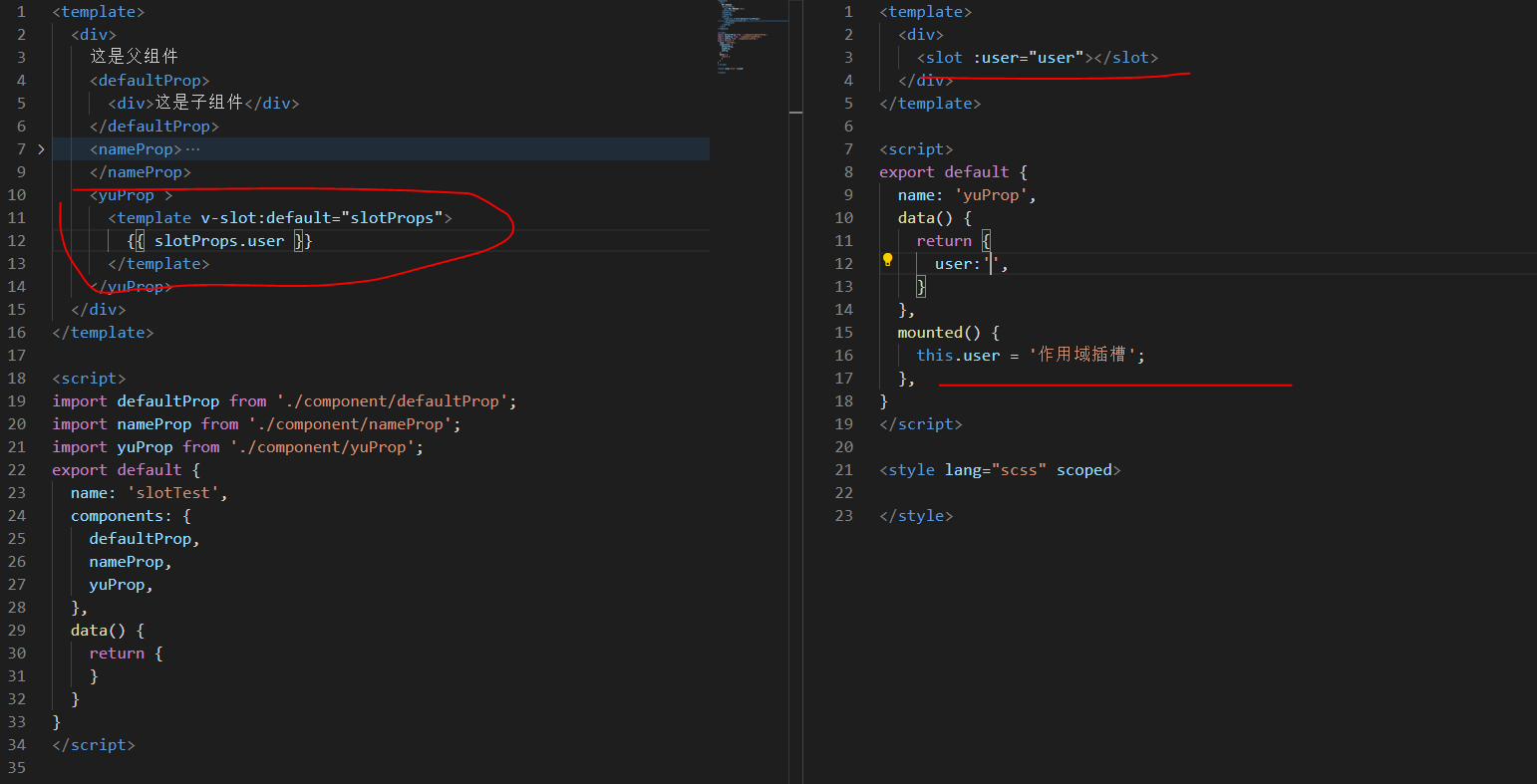Click slotProps.user expression on line 12
Screen dimensions: 1537x784
tap(219, 240)
